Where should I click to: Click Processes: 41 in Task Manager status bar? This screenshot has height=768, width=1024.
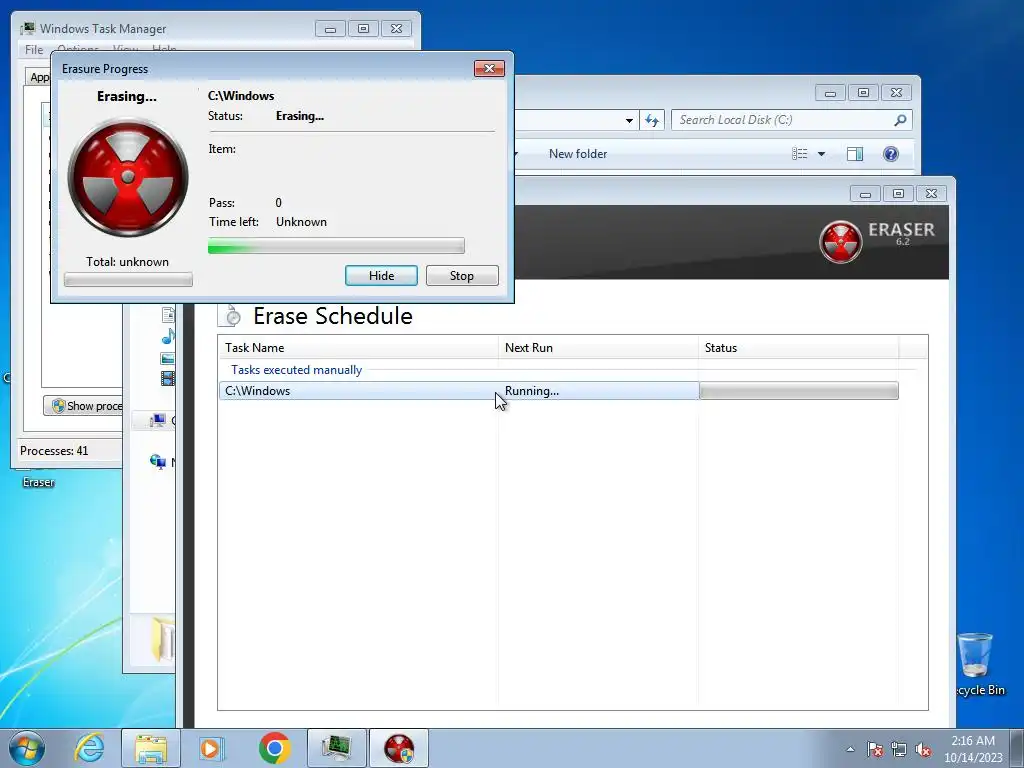pos(54,451)
